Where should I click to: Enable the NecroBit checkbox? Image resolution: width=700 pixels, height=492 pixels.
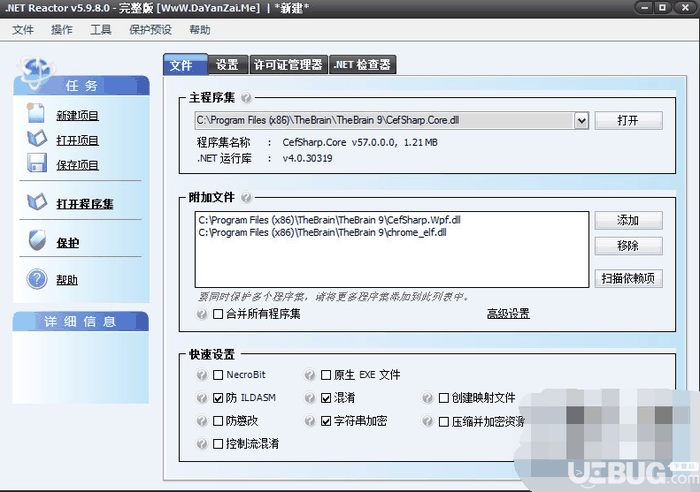pyautogui.click(x=218, y=375)
